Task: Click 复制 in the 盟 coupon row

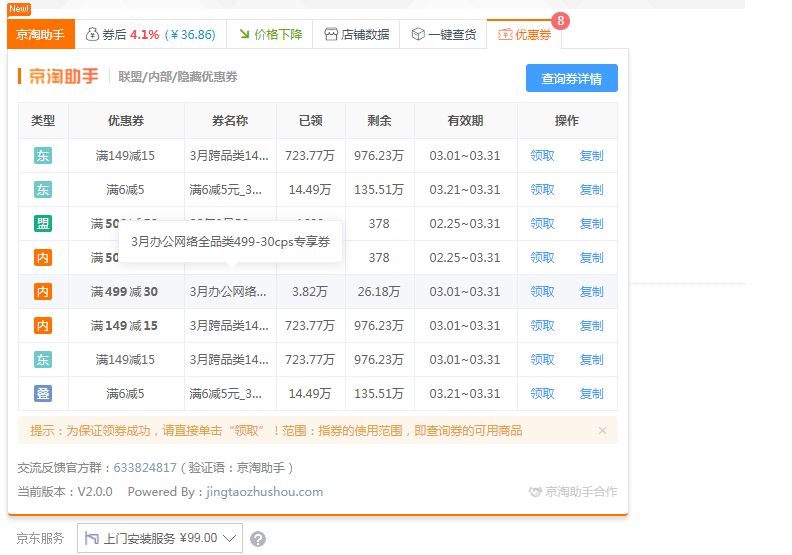Action: pos(591,223)
